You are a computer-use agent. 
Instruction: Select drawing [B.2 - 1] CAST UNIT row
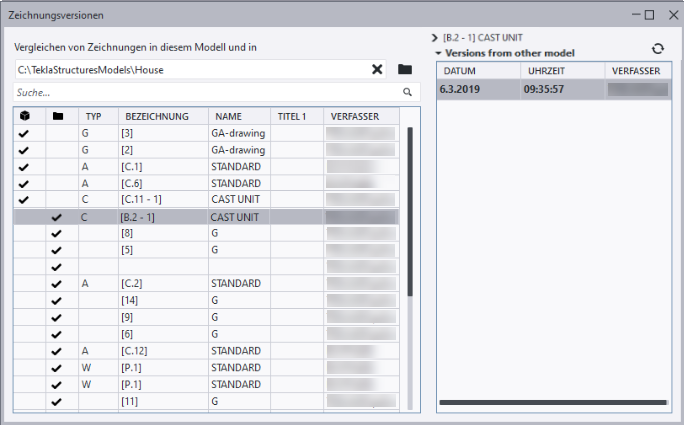pos(206,217)
